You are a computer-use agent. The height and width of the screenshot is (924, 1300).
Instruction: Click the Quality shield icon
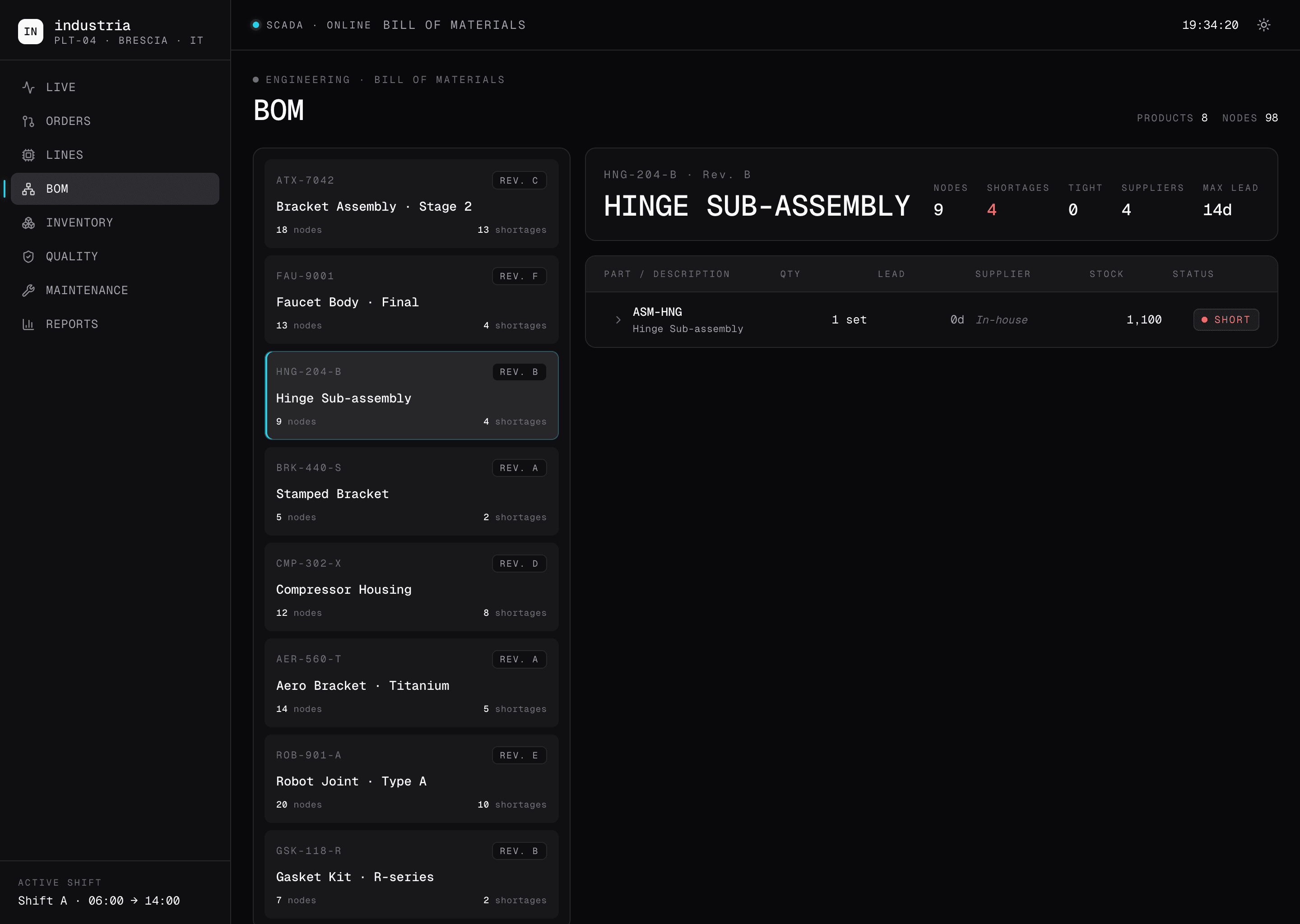point(28,257)
